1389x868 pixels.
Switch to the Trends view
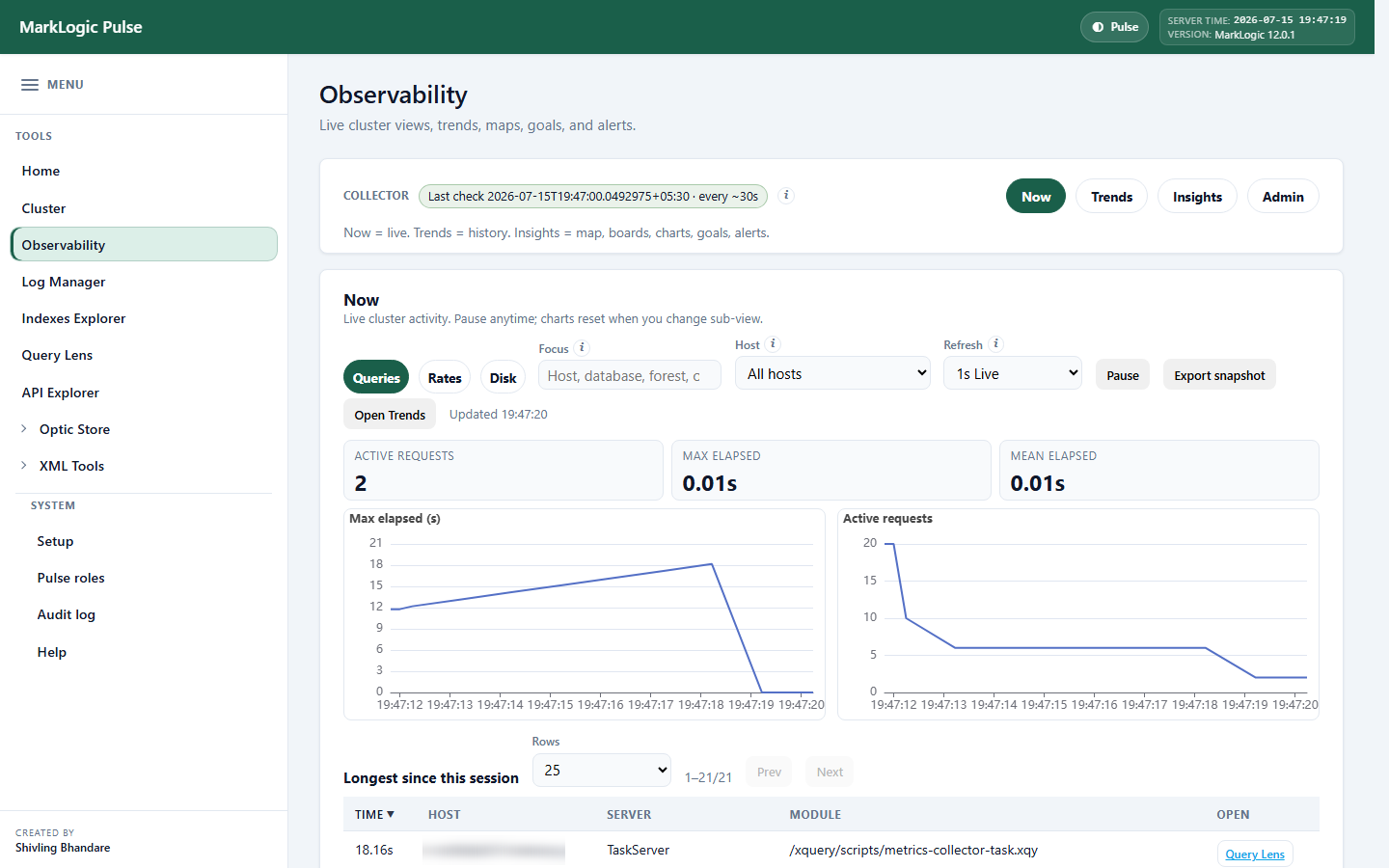[x=1111, y=197]
